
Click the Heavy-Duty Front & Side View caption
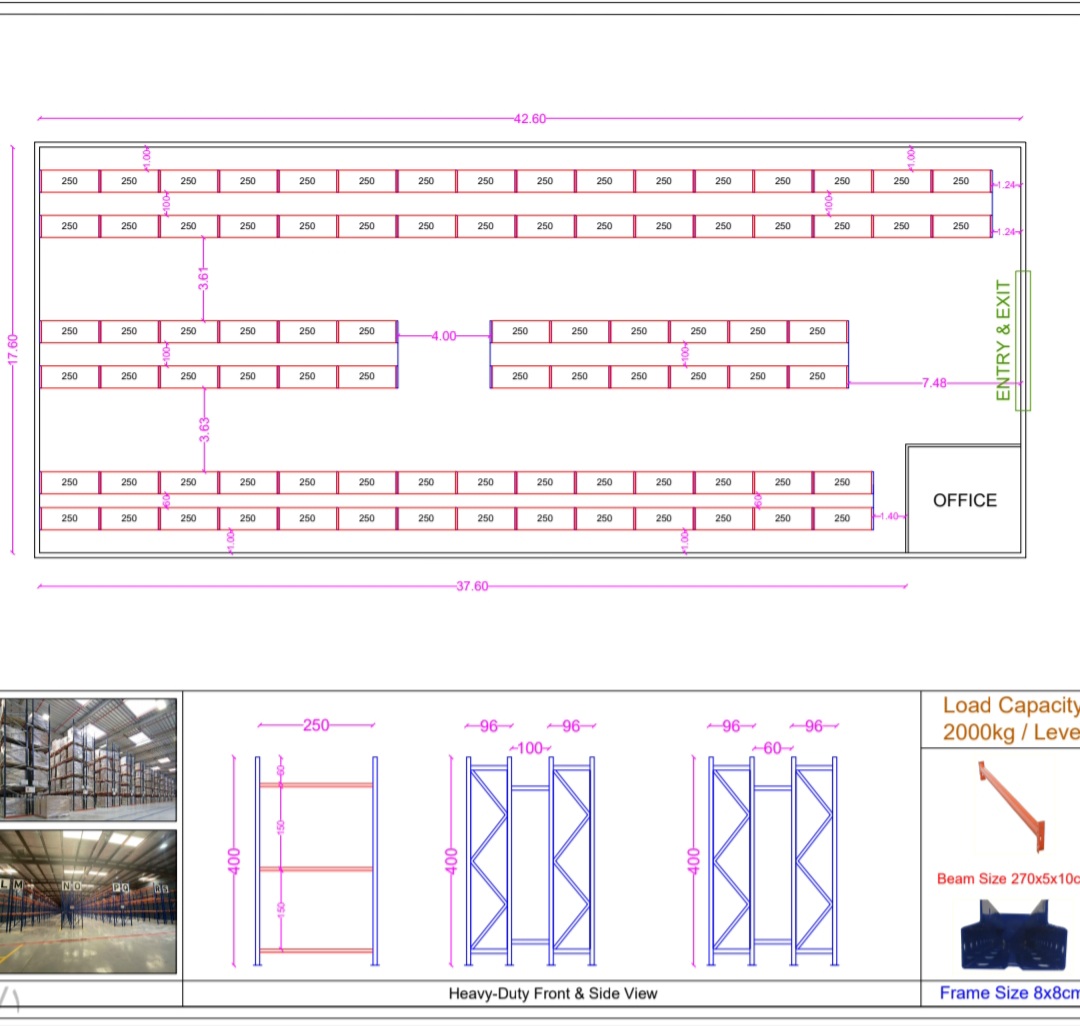click(x=553, y=993)
